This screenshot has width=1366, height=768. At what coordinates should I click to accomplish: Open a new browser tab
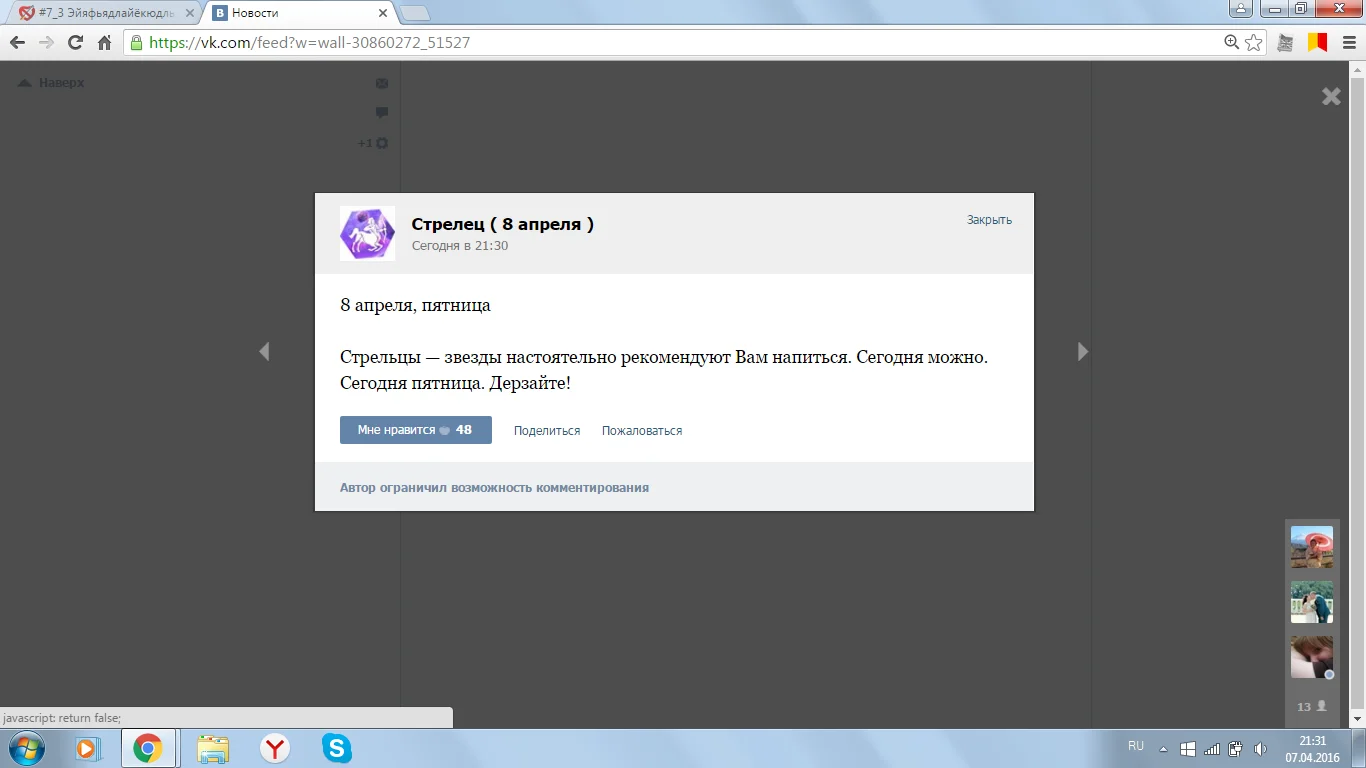[x=414, y=13]
